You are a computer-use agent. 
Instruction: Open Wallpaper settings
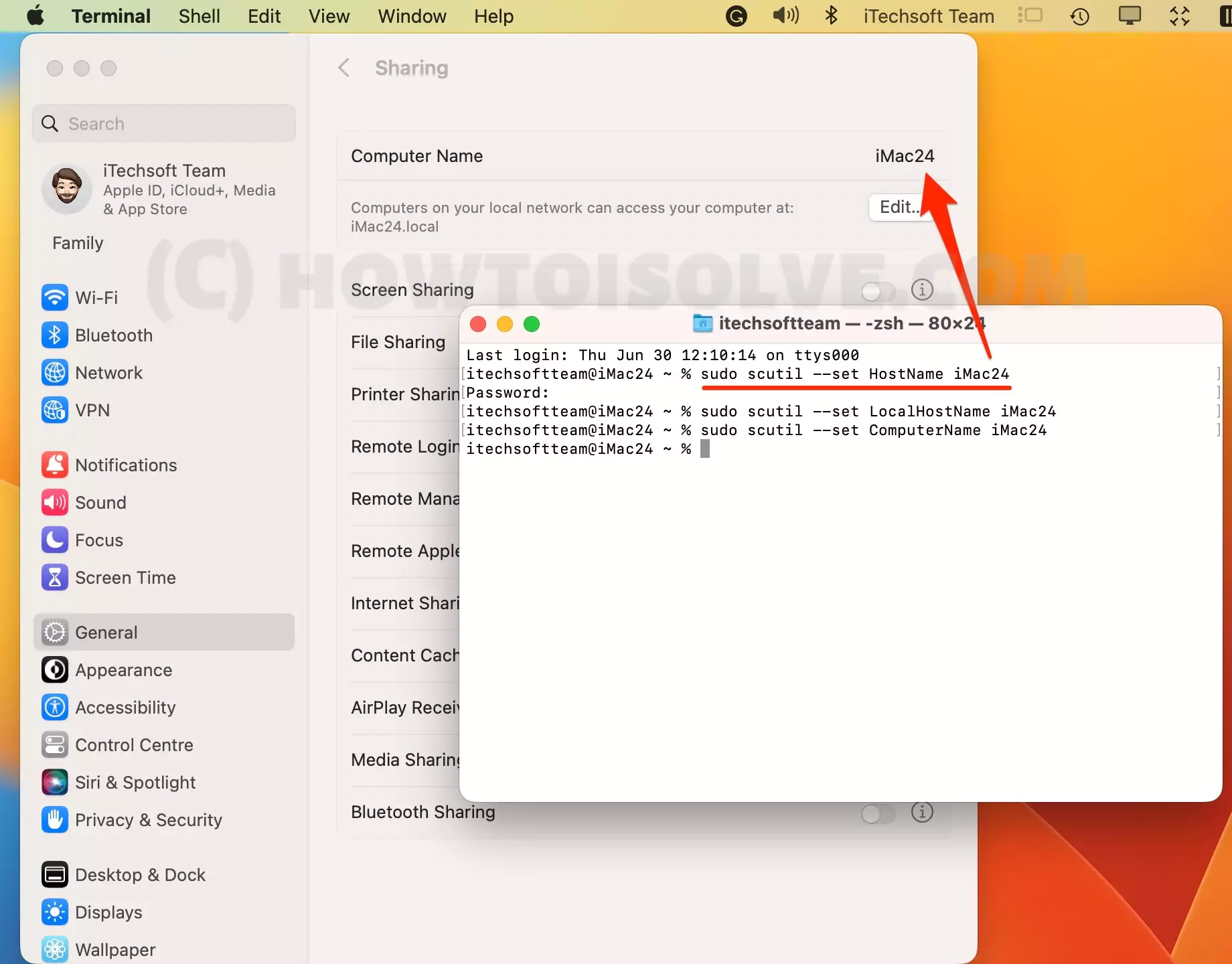pos(164,949)
